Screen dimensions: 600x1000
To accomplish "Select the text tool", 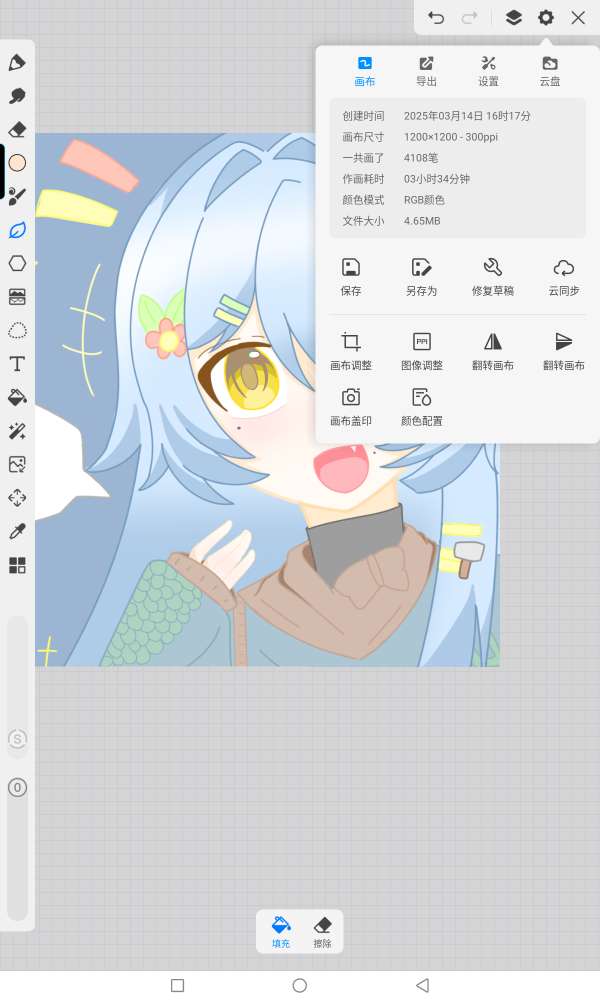I will [17, 364].
